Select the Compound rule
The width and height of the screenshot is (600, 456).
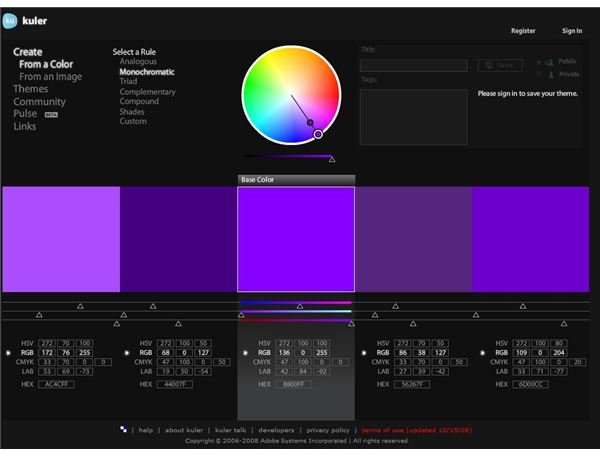pyautogui.click(x=139, y=101)
